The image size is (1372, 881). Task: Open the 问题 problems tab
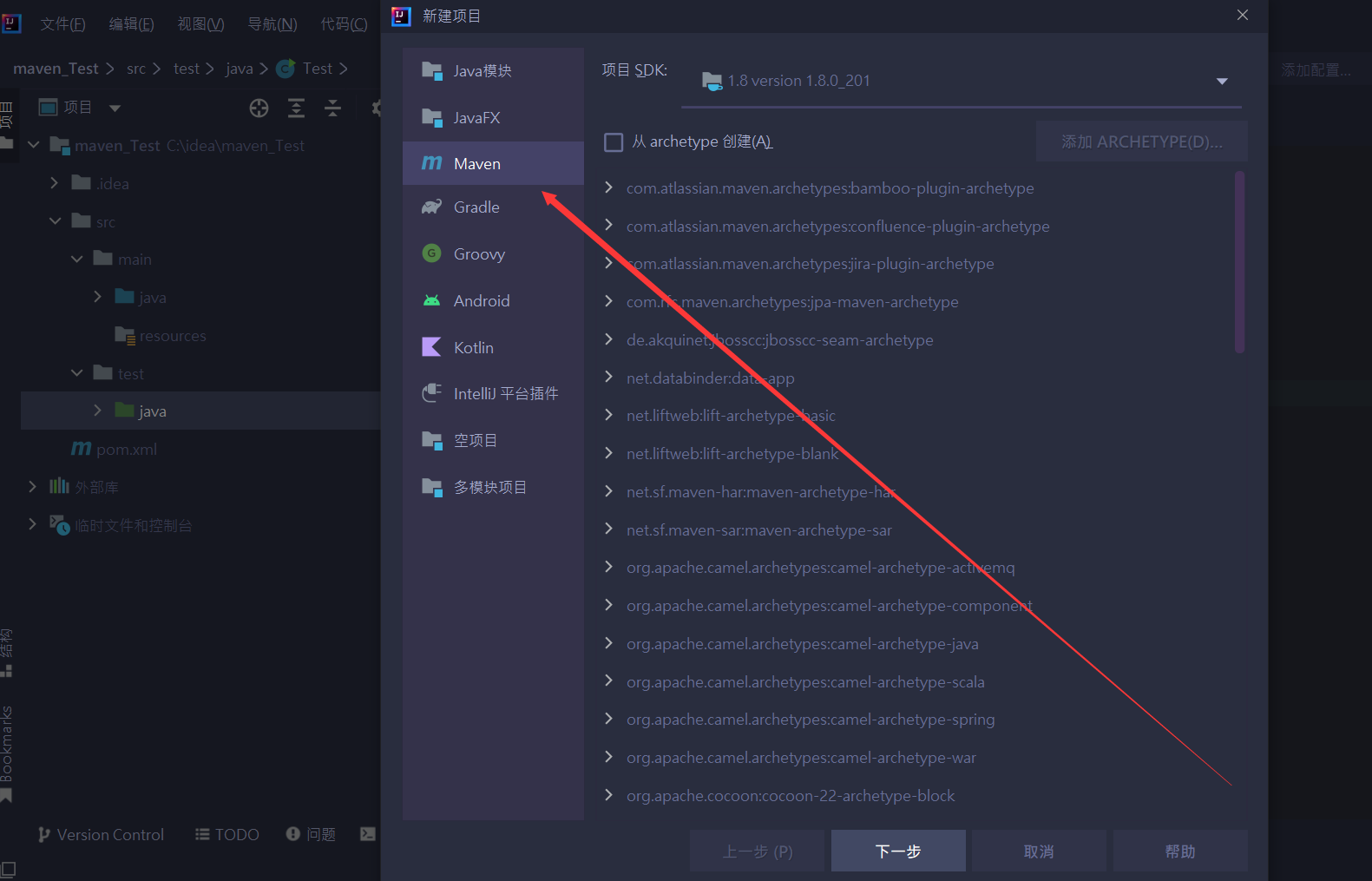(311, 834)
